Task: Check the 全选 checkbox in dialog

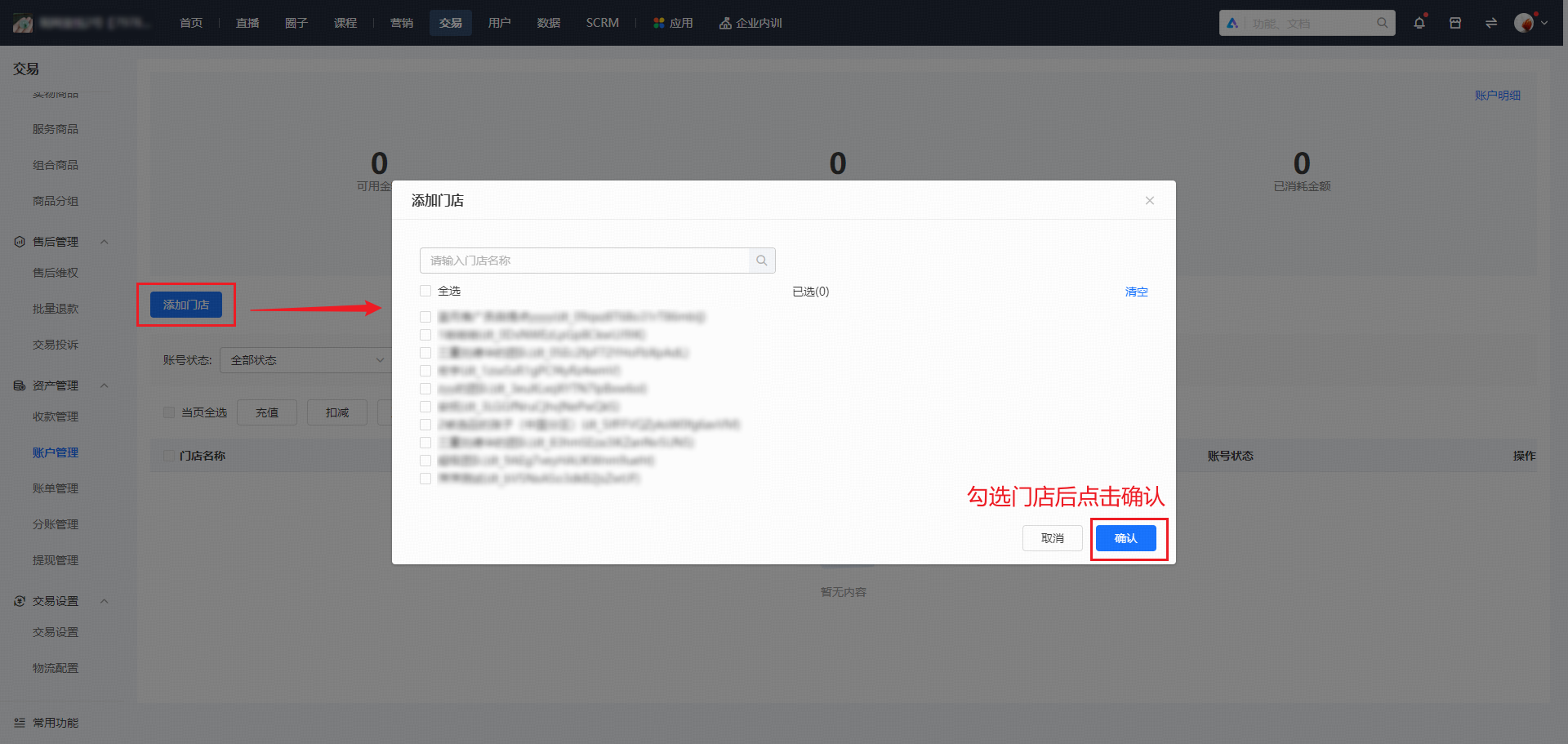Action: pyautogui.click(x=425, y=291)
